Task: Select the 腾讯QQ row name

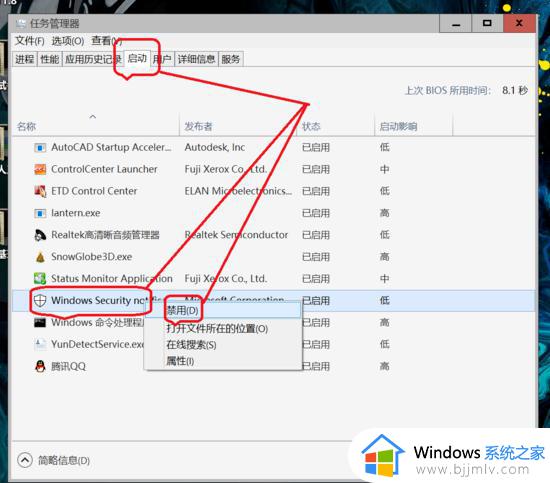Action: coord(68,366)
